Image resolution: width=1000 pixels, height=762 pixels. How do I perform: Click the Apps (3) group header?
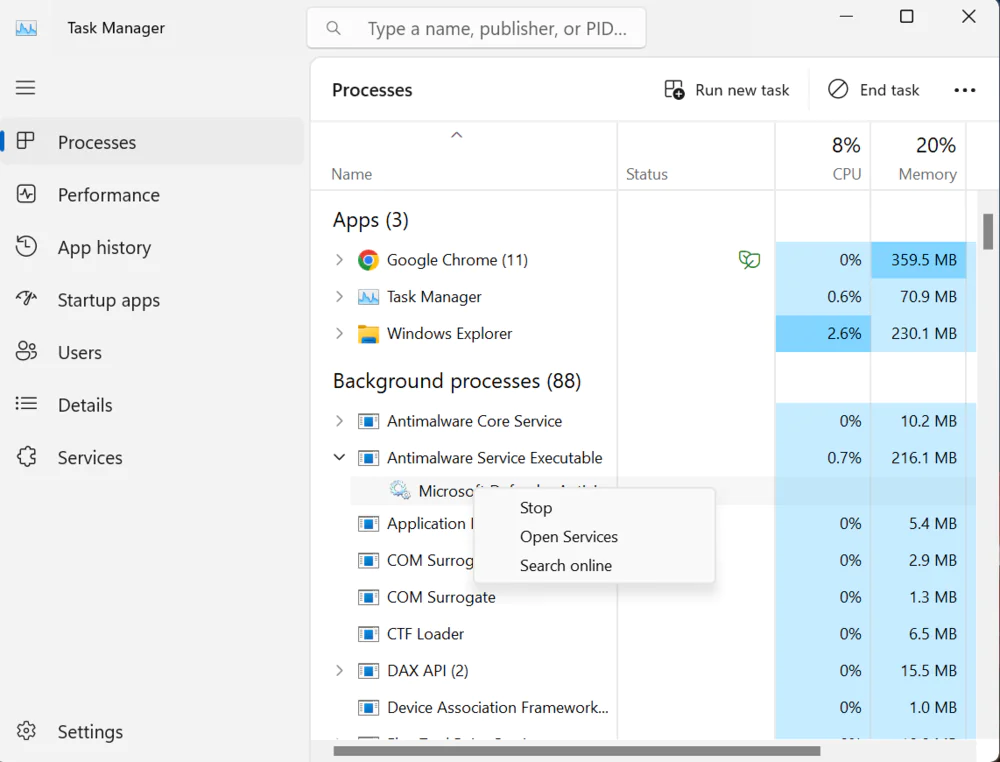coord(371,221)
